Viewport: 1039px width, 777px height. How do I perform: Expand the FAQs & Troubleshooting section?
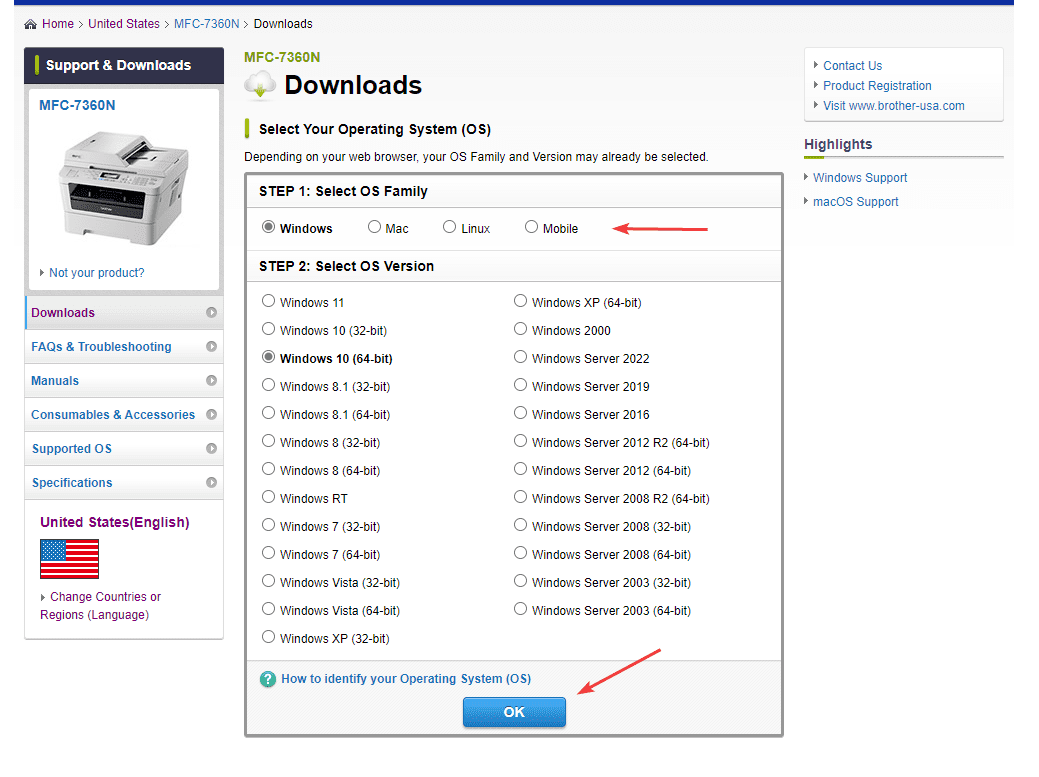100,347
